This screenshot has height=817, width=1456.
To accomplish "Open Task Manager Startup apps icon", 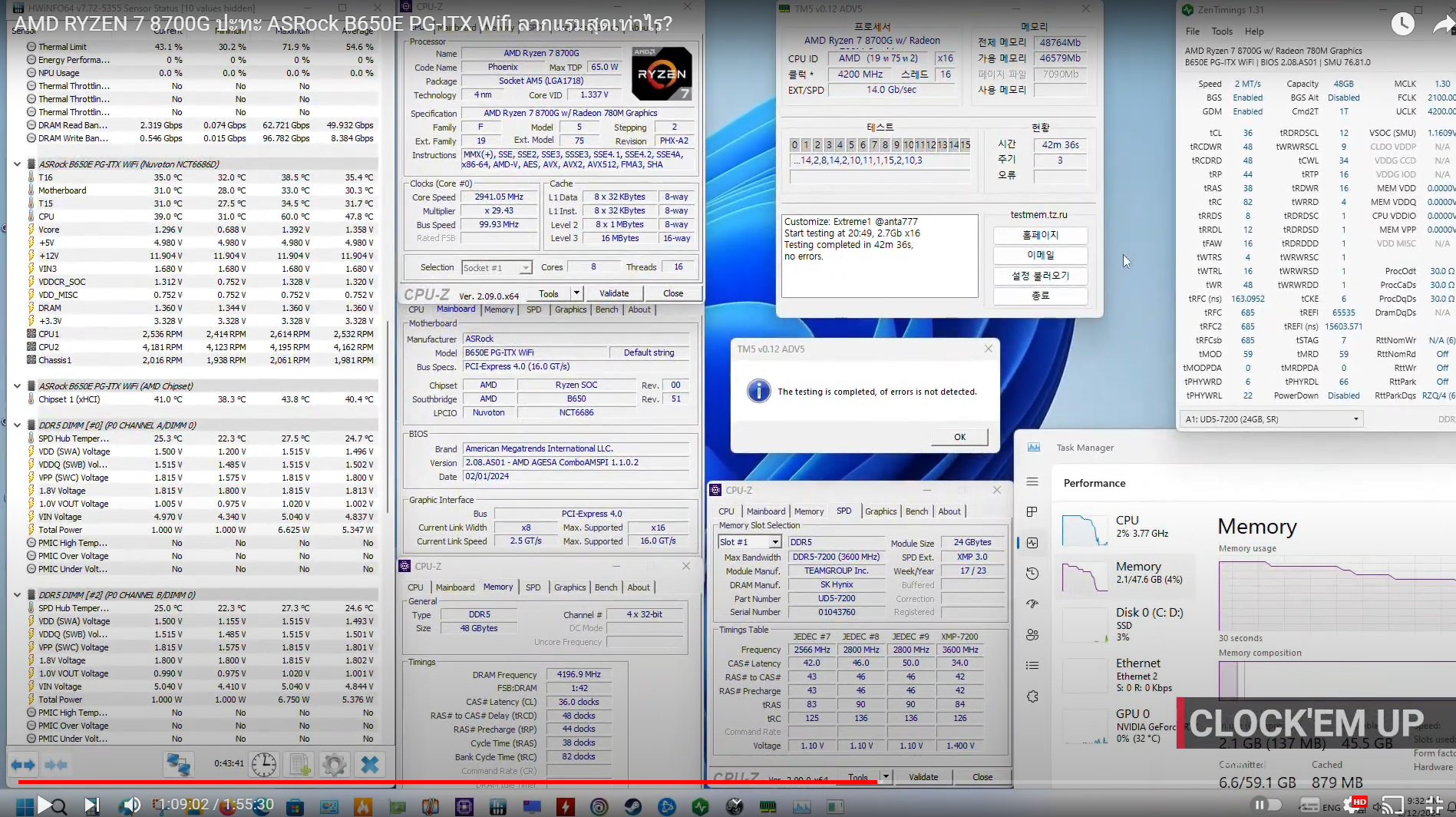I will pos(1032,604).
